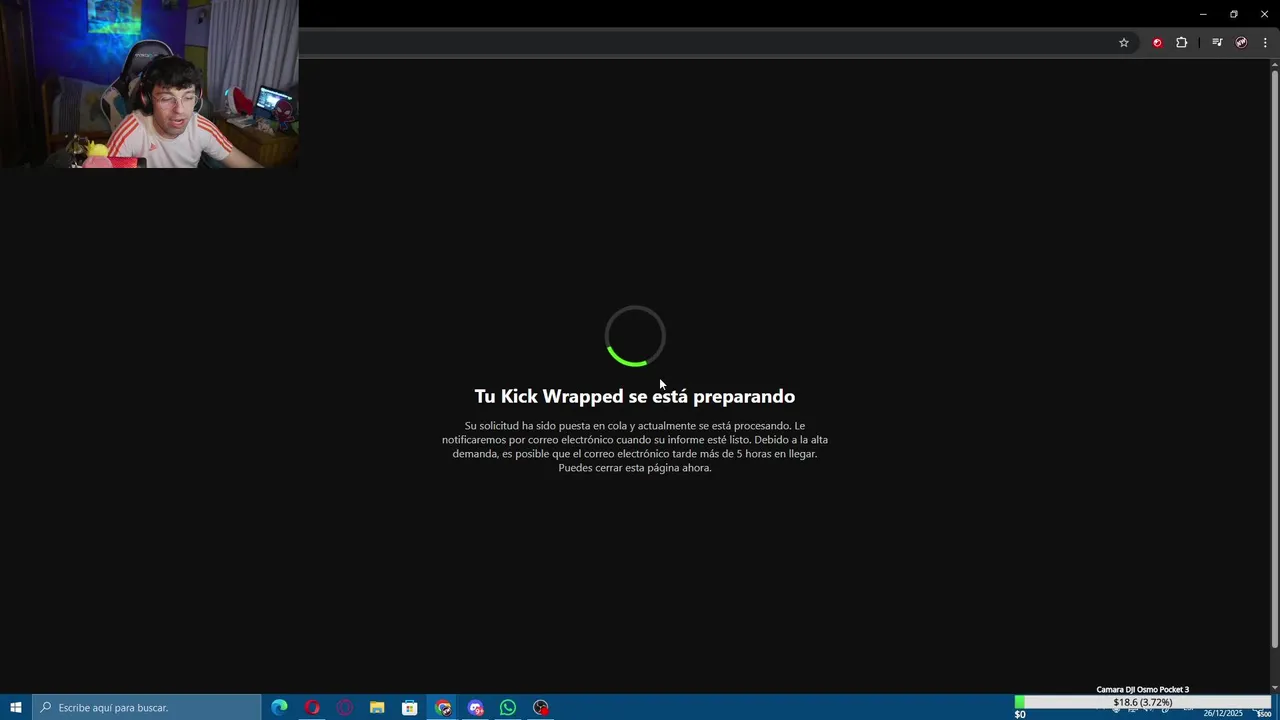Click the 'Escribe aquí para buscar' search box
Image resolution: width=1280 pixels, height=720 pixels.
coord(147,707)
